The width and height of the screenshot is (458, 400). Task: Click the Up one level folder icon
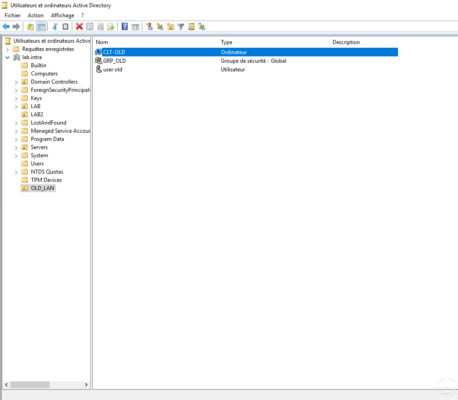pyautogui.click(x=30, y=27)
